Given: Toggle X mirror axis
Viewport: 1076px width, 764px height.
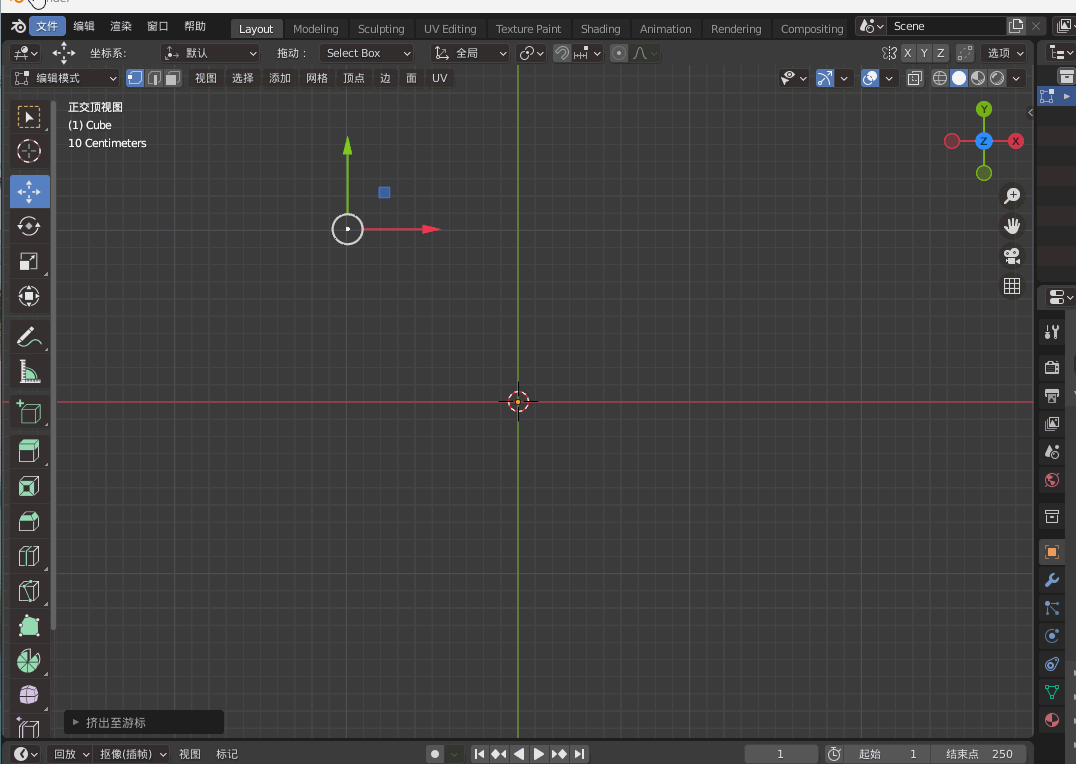Looking at the screenshot, I should point(907,53).
